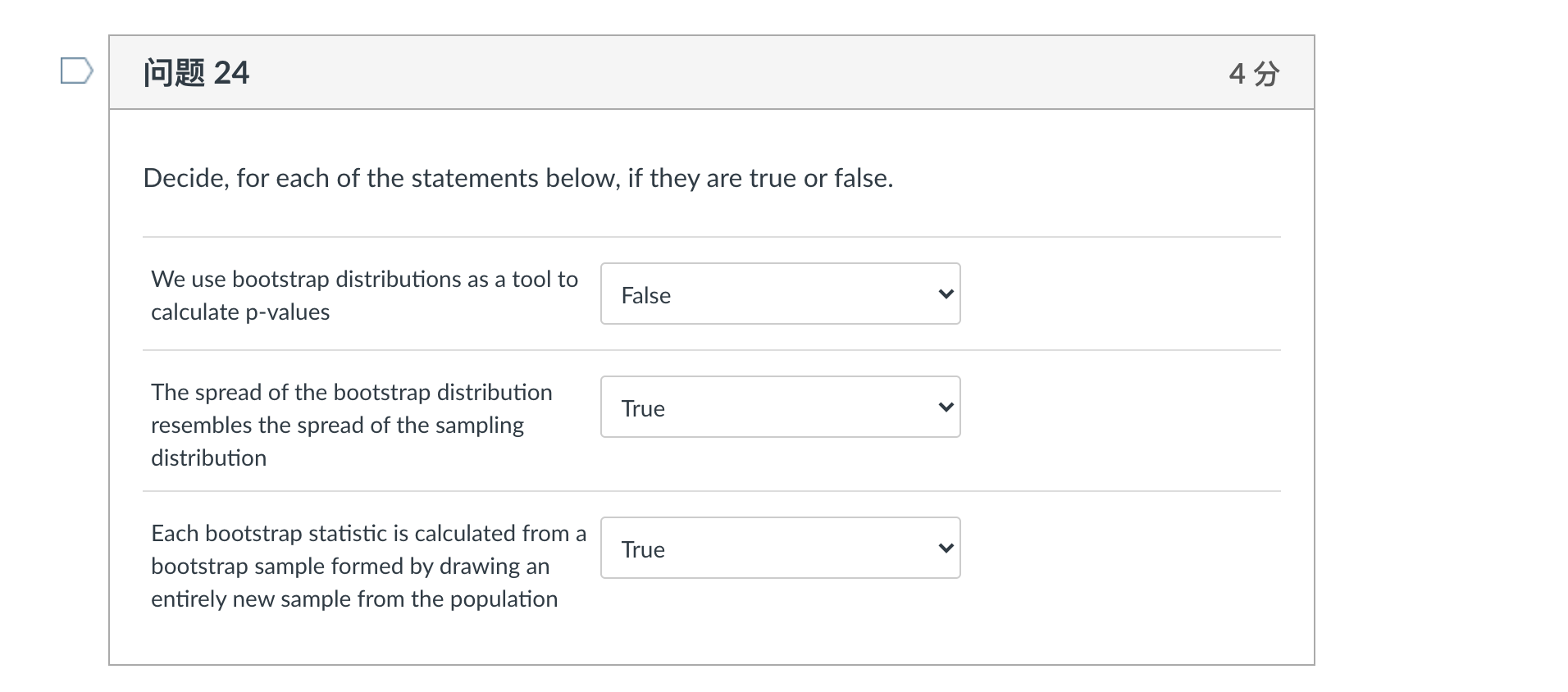Screen dimensions: 1568x692
Task: Click the 4 分 points label
Action: tap(1253, 74)
